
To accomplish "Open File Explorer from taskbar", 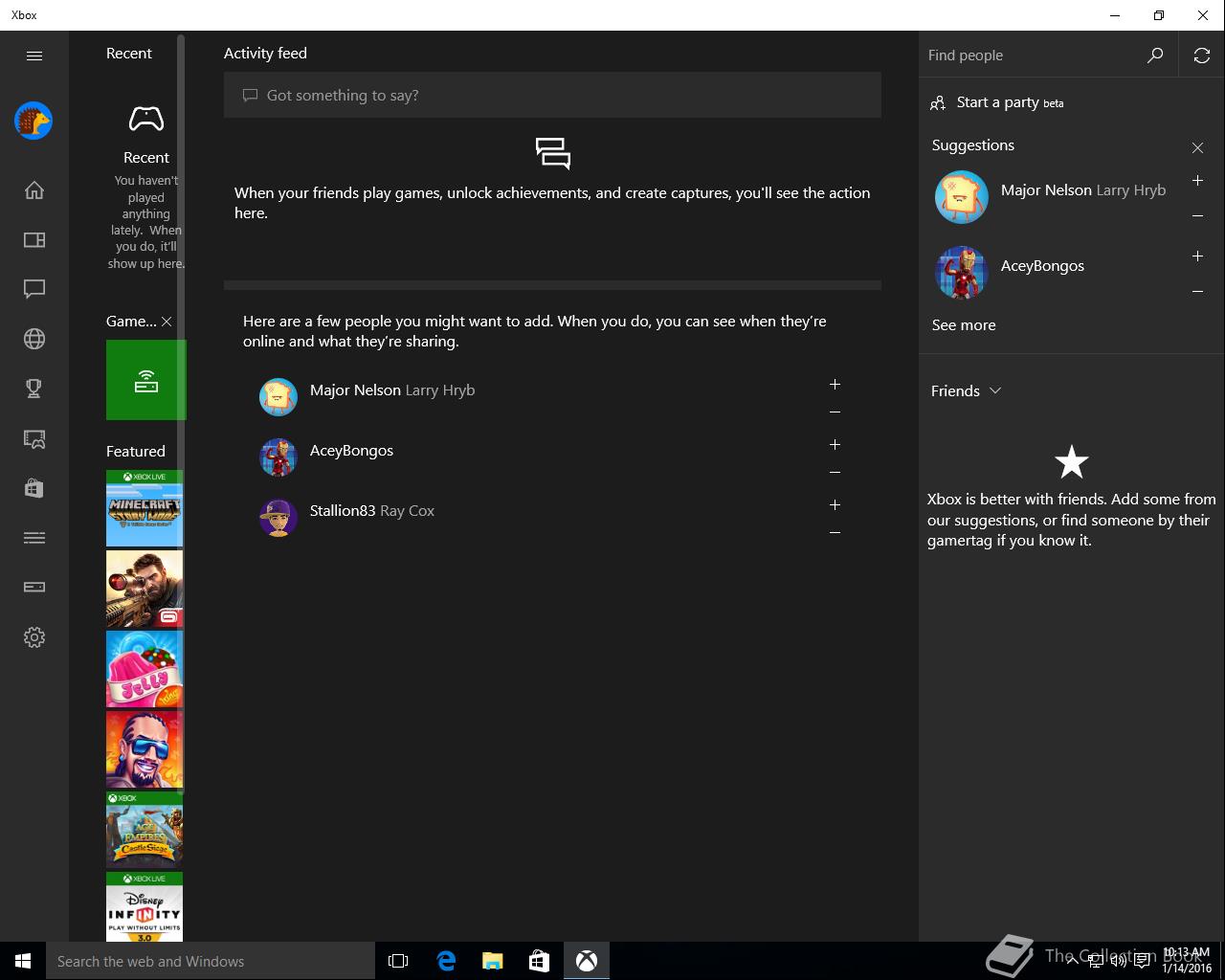I will point(493,961).
